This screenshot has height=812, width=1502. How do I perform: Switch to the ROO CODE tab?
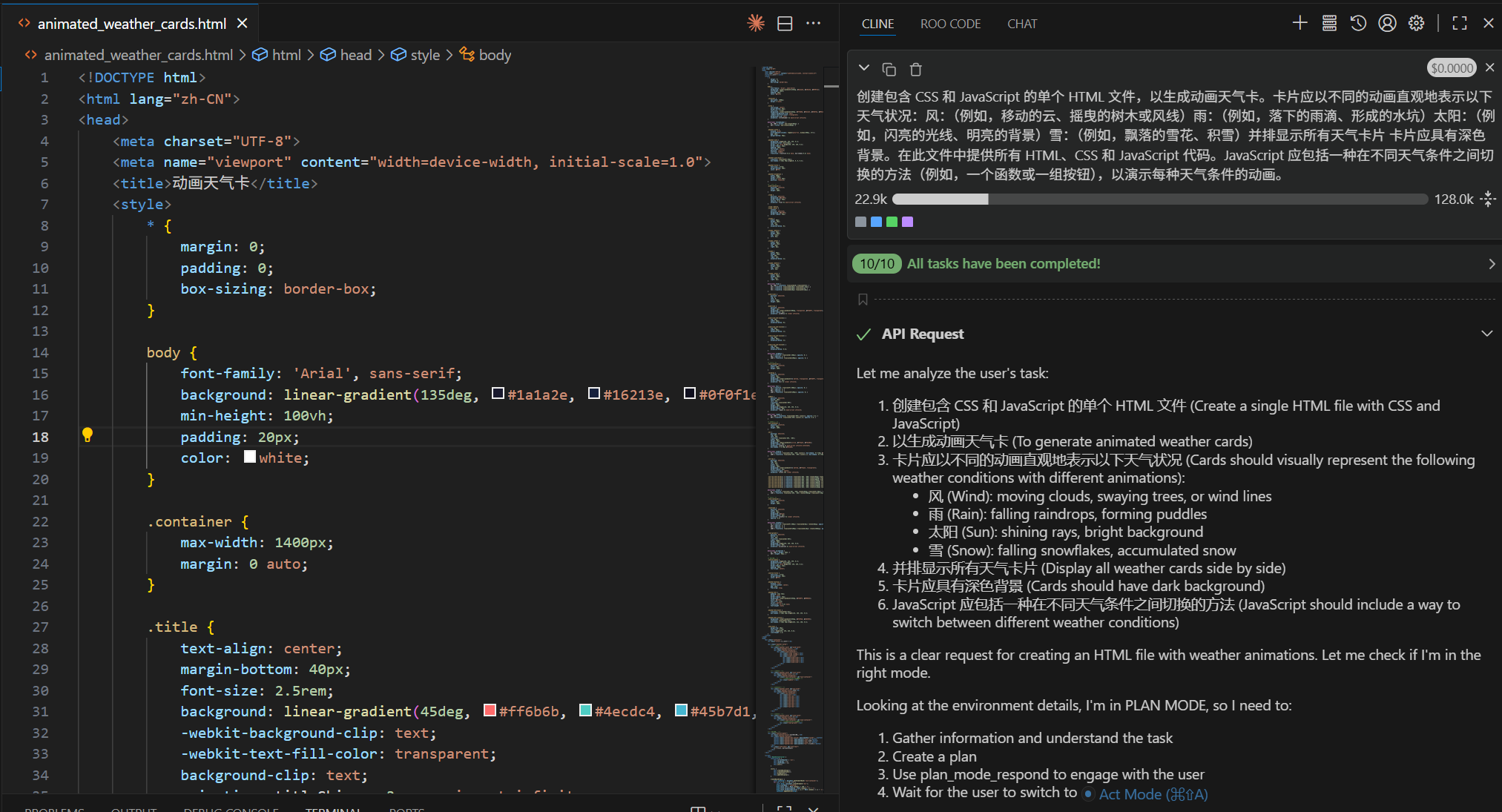(950, 24)
